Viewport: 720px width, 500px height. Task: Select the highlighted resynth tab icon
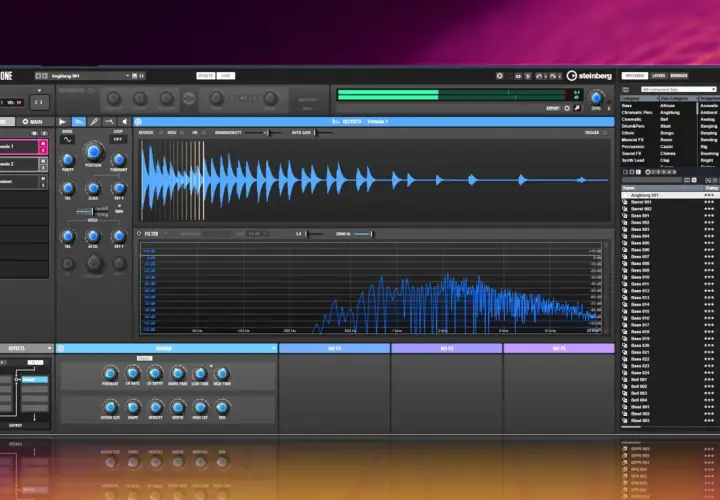pyautogui.click(x=79, y=122)
